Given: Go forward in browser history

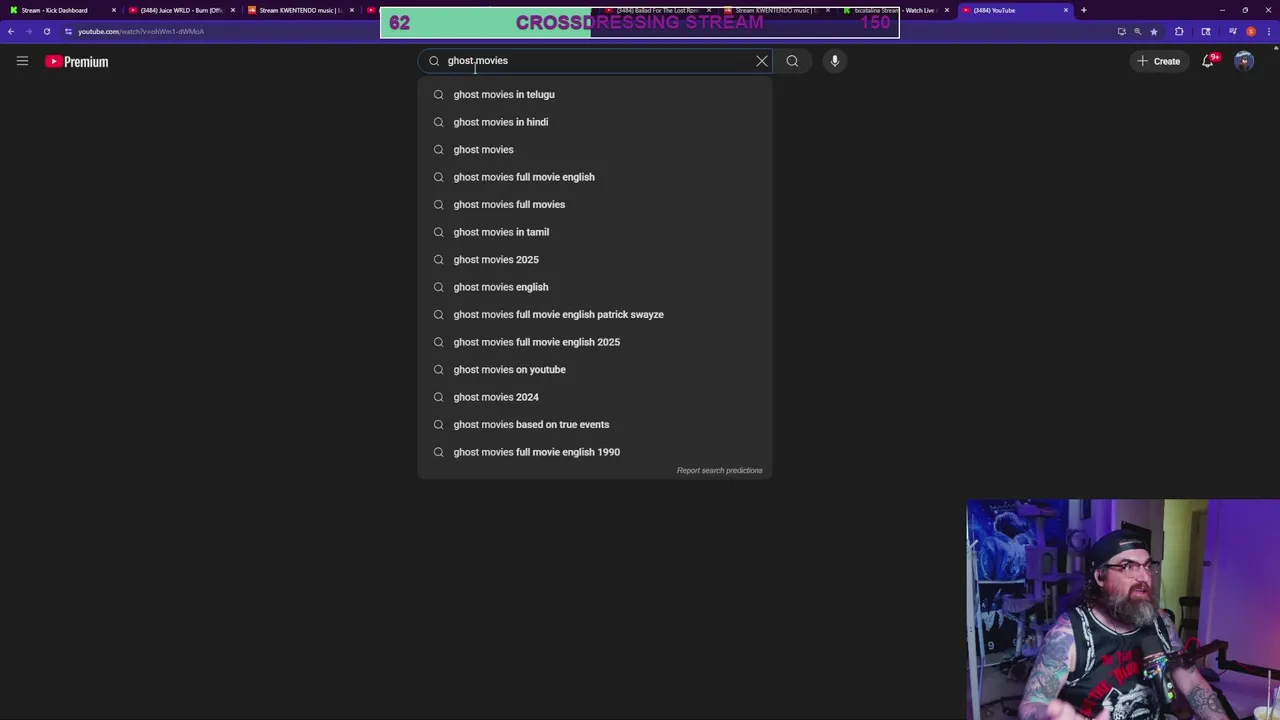Looking at the screenshot, I should [29, 31].
